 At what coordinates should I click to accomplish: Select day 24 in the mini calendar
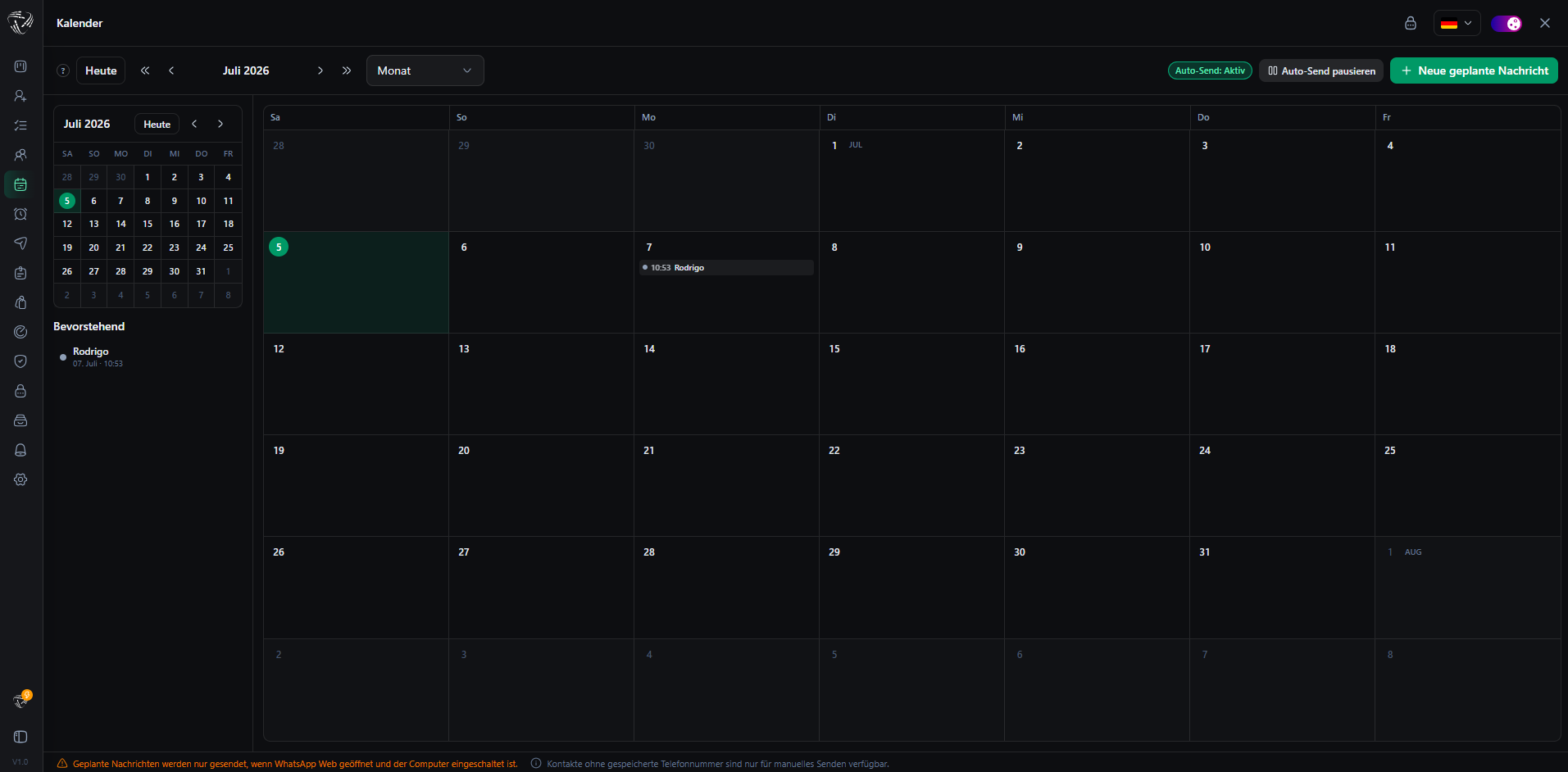click(x=201, y=247)
